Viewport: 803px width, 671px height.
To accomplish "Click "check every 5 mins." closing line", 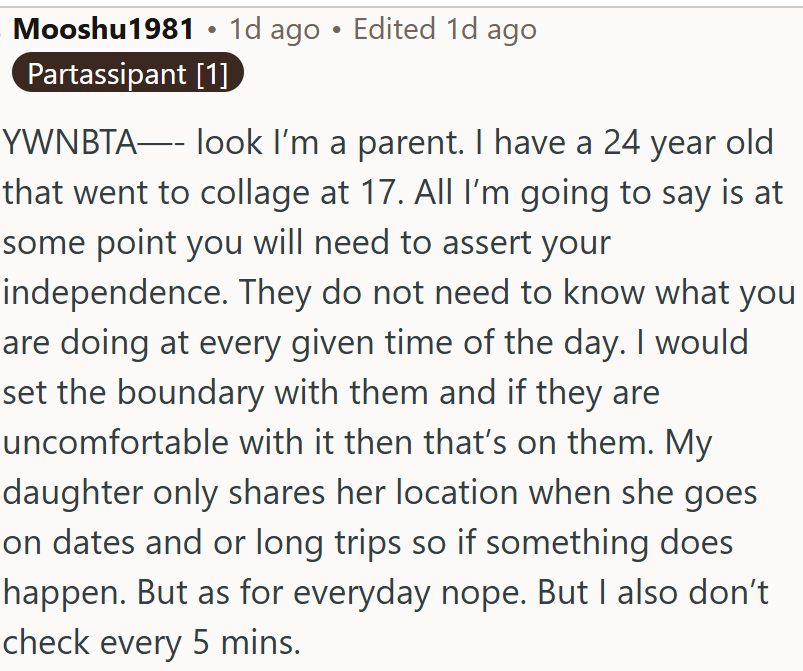I will pos(152,643).
